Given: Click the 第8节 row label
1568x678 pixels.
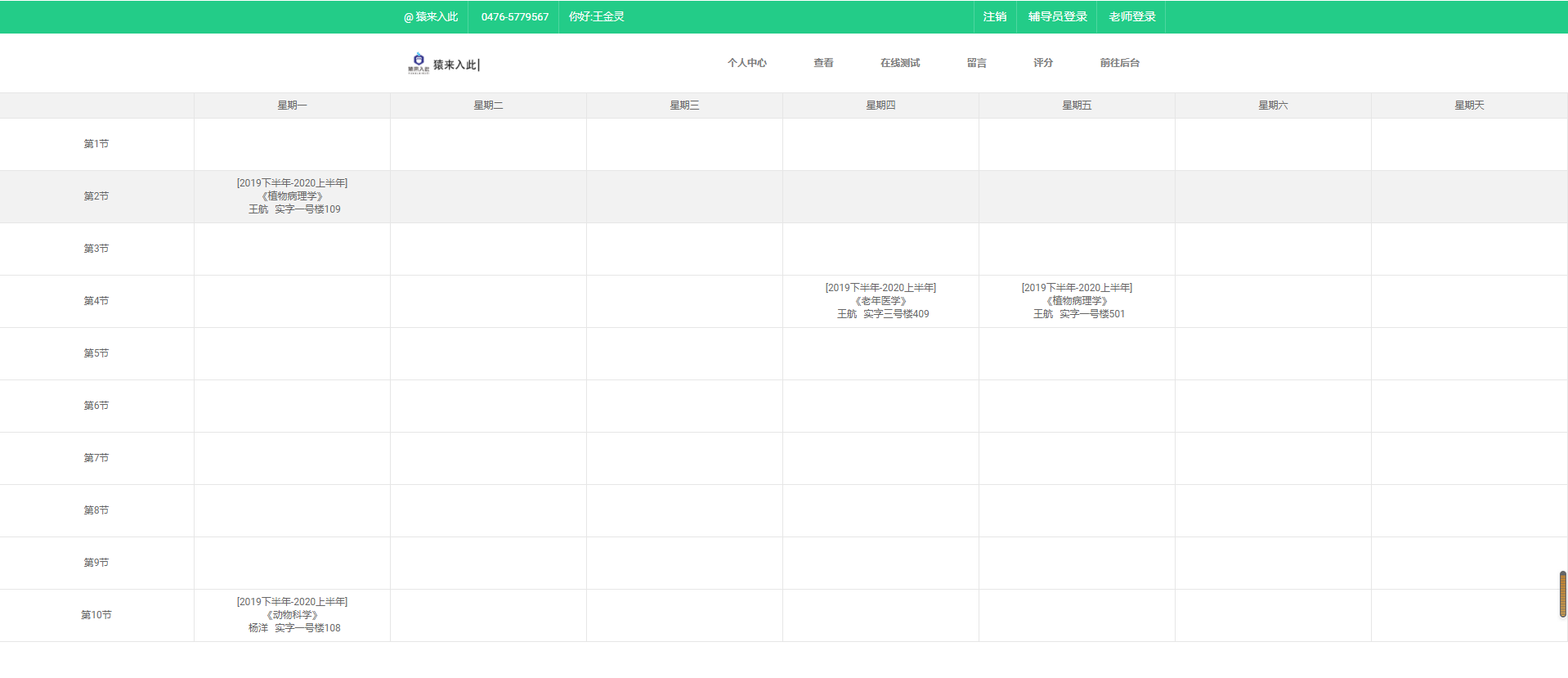Looking at the screenshot, I should click(x=96, y=510).
